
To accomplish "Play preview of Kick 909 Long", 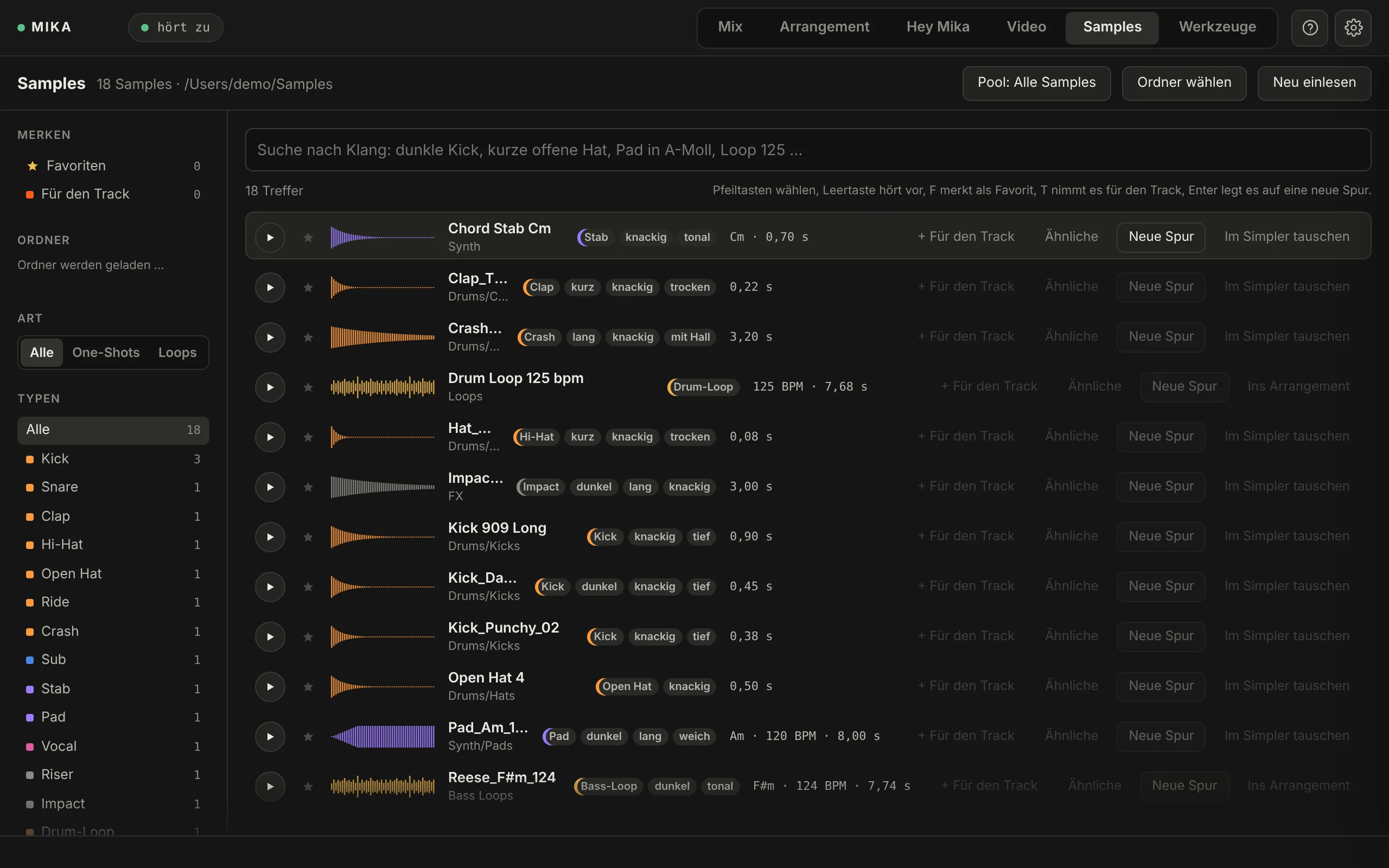I will (270, 537).
